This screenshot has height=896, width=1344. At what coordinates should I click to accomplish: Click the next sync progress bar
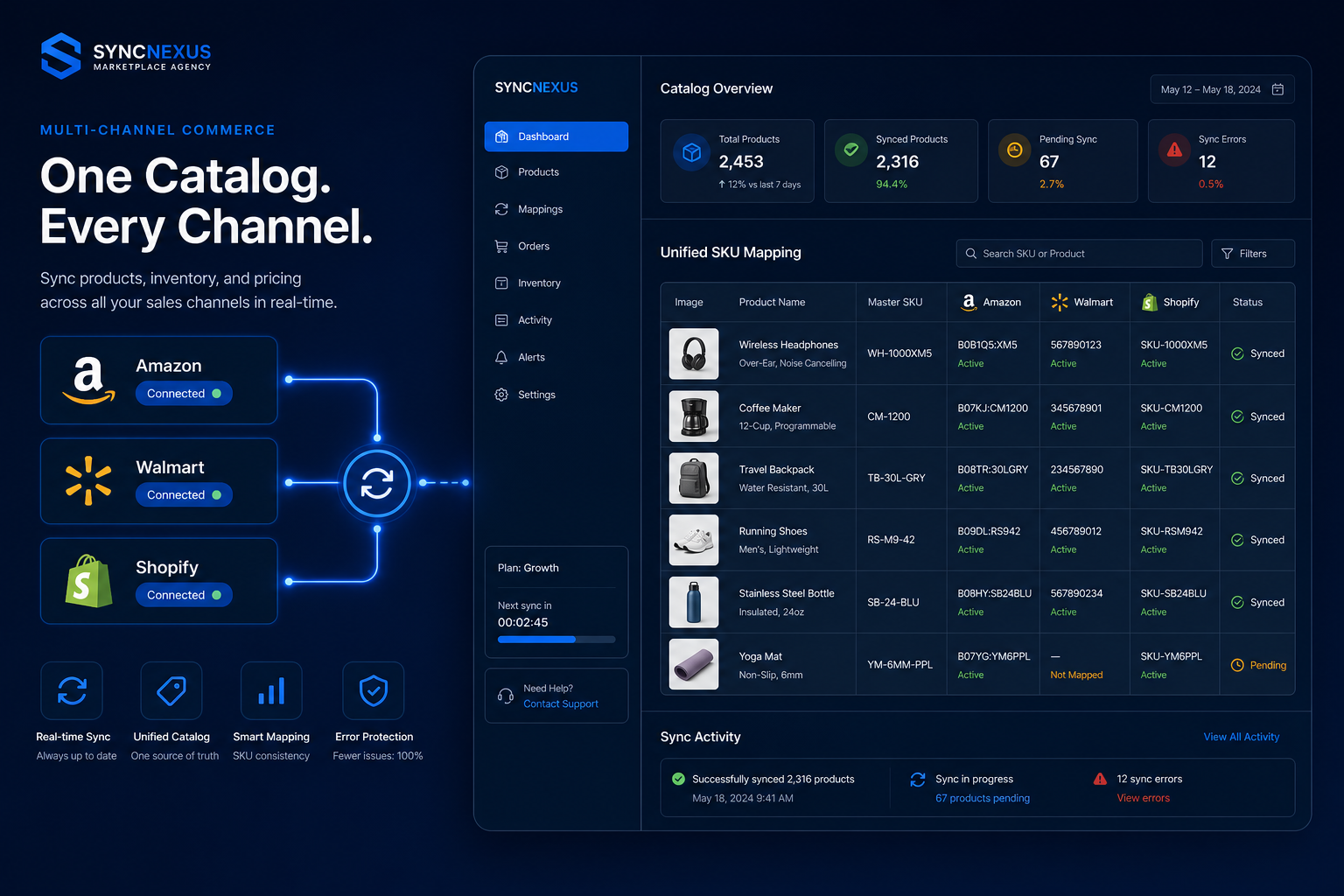tap(556, 640)
